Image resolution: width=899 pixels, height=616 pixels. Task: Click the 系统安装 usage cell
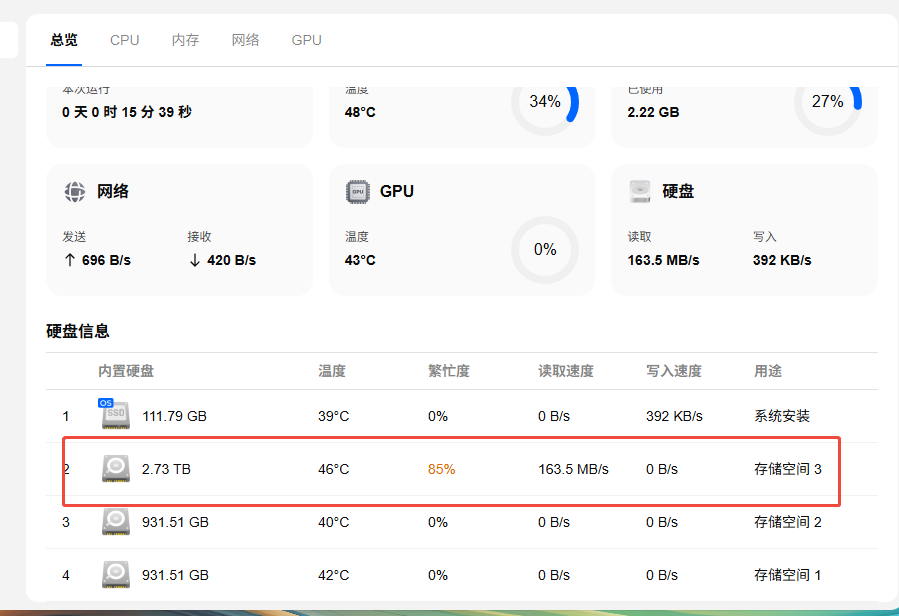click(x=781, y=416)
